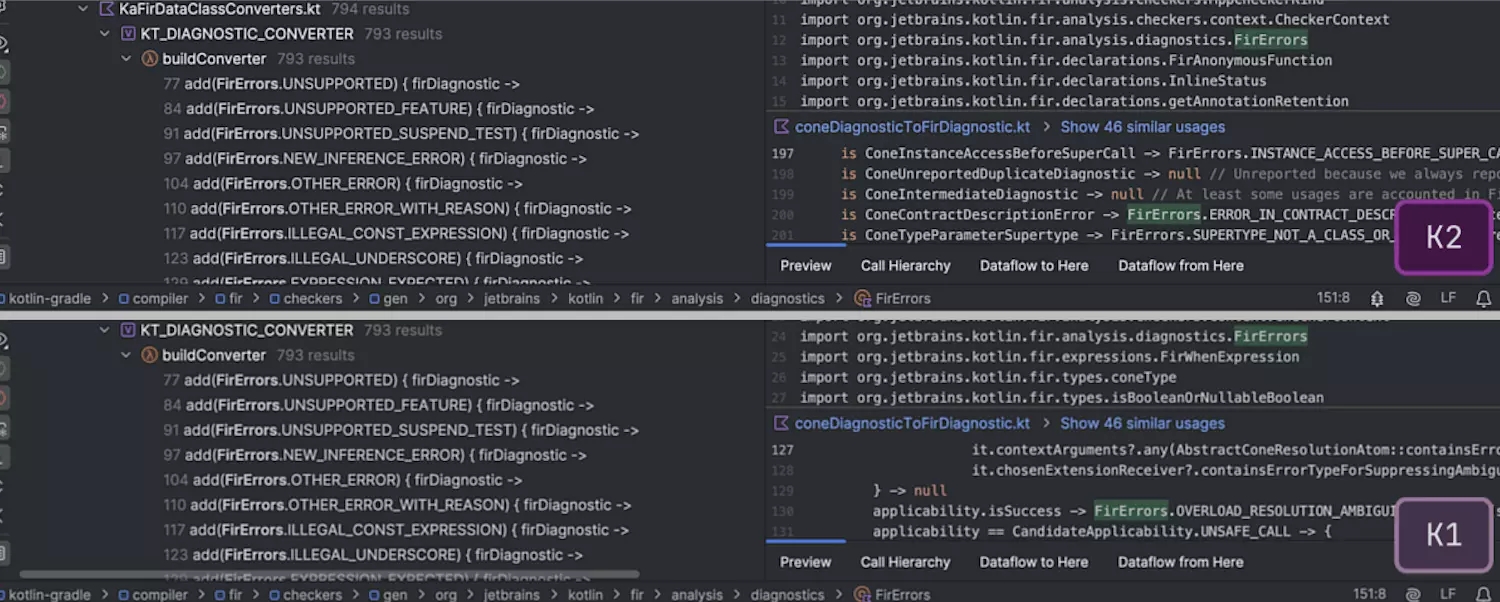Open Dataflow from Here tab in bottom window
The width and height of the screenshot is (1500, 602).
(1181, 562)
